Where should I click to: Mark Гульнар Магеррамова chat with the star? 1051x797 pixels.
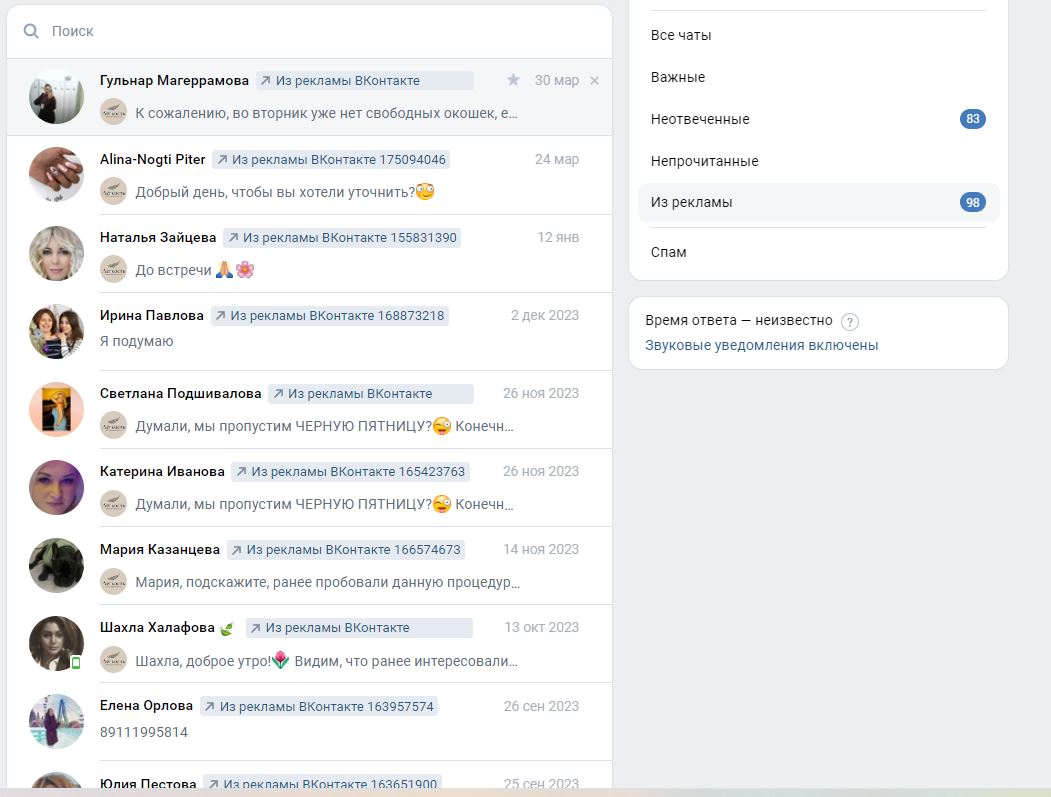(x=513, y=80)
